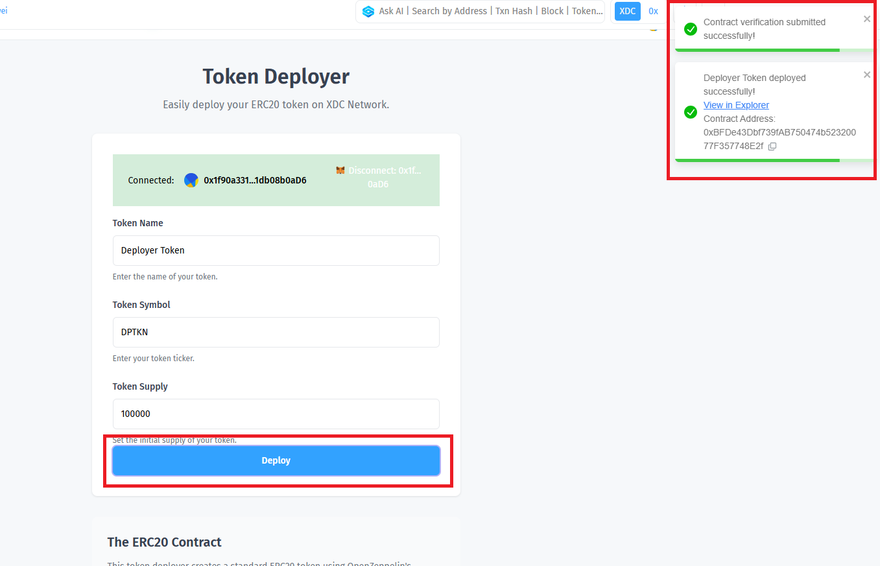Focus the Ask AI search bar
880x566 pixels.
(490, 11)
